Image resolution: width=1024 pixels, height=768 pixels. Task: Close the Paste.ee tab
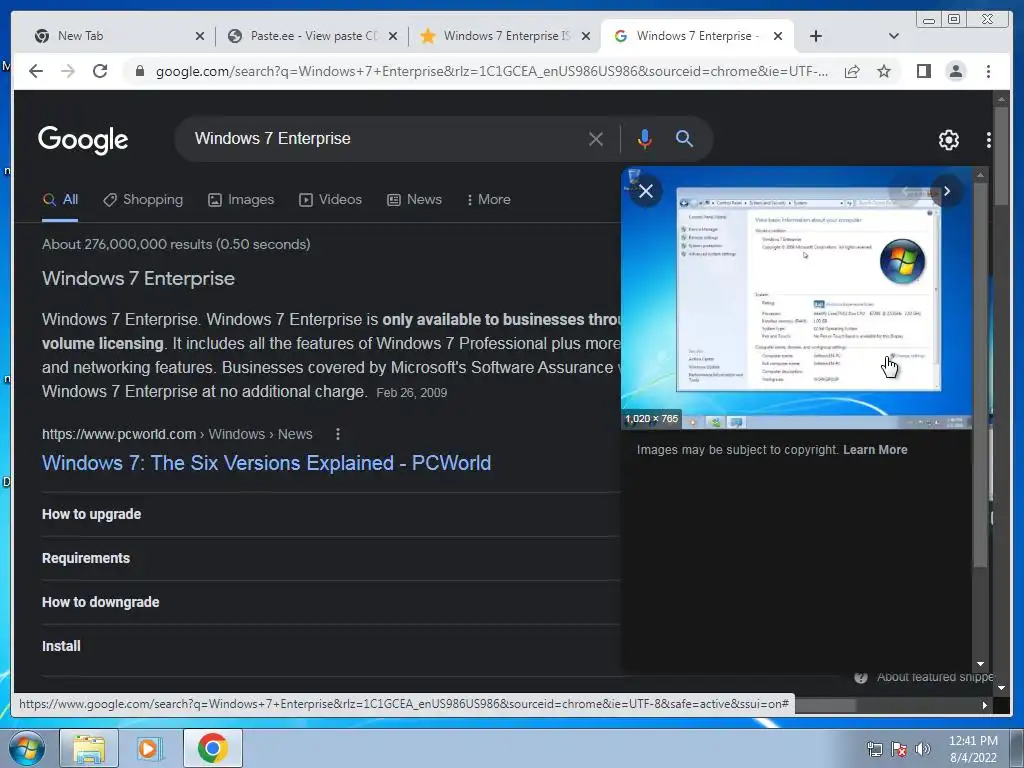[393, 37]
